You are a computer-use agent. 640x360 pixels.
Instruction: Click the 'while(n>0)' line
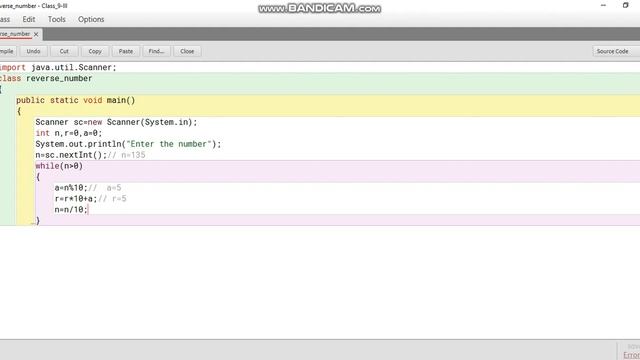[59, 166]
